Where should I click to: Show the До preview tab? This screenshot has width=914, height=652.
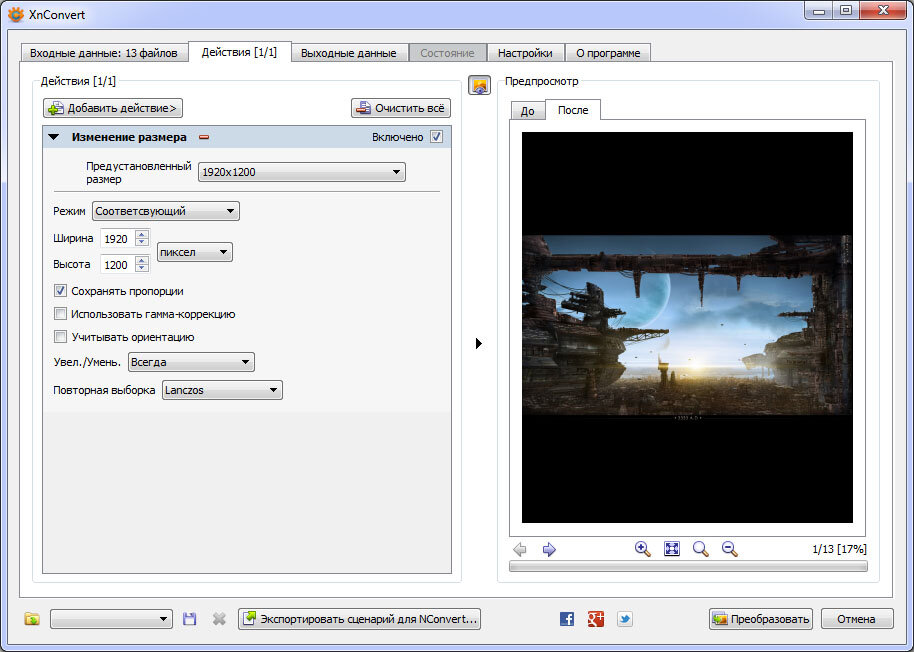pos(528,111)
